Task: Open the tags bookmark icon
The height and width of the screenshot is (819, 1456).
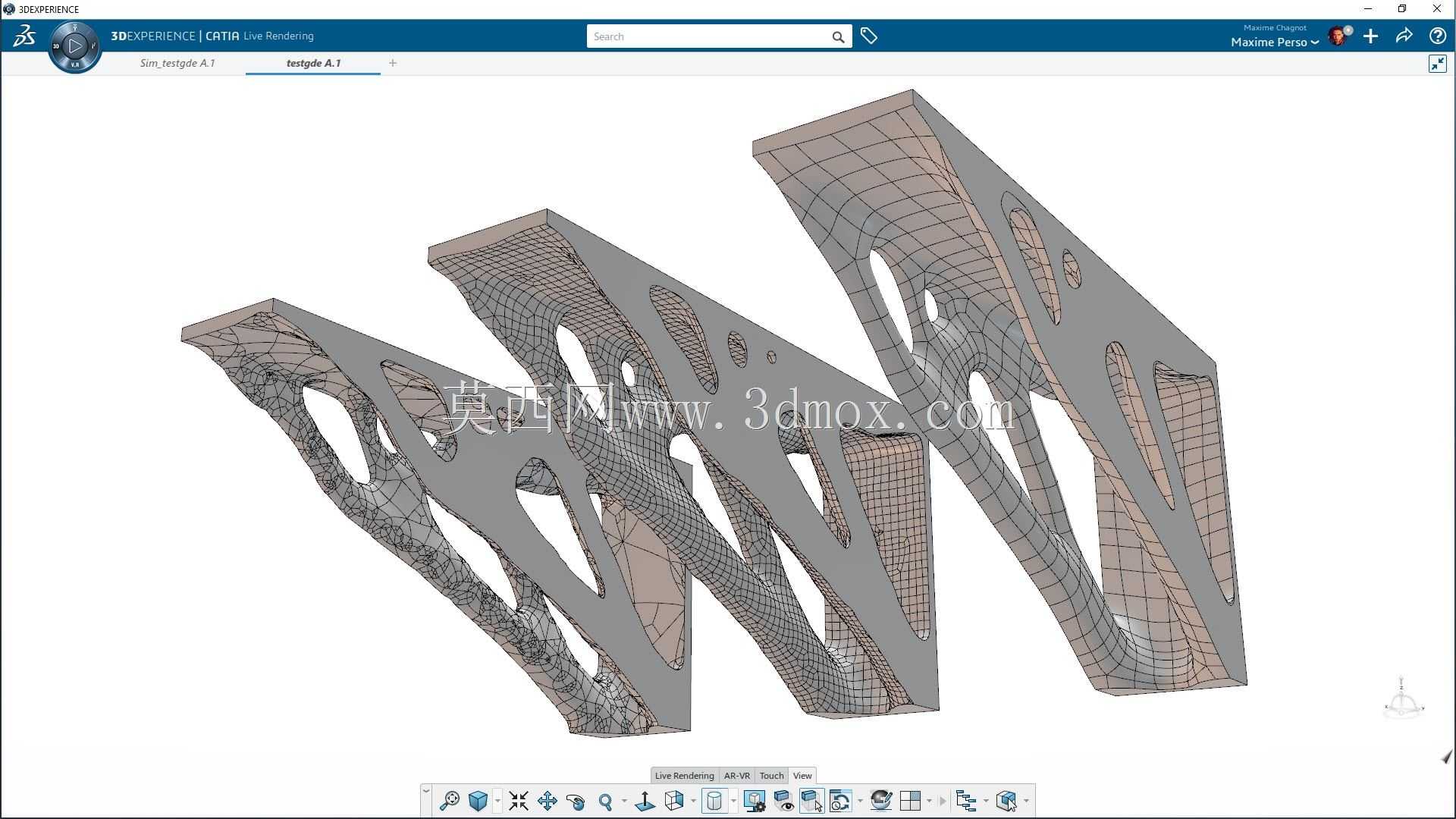Action: click(869, 36)
